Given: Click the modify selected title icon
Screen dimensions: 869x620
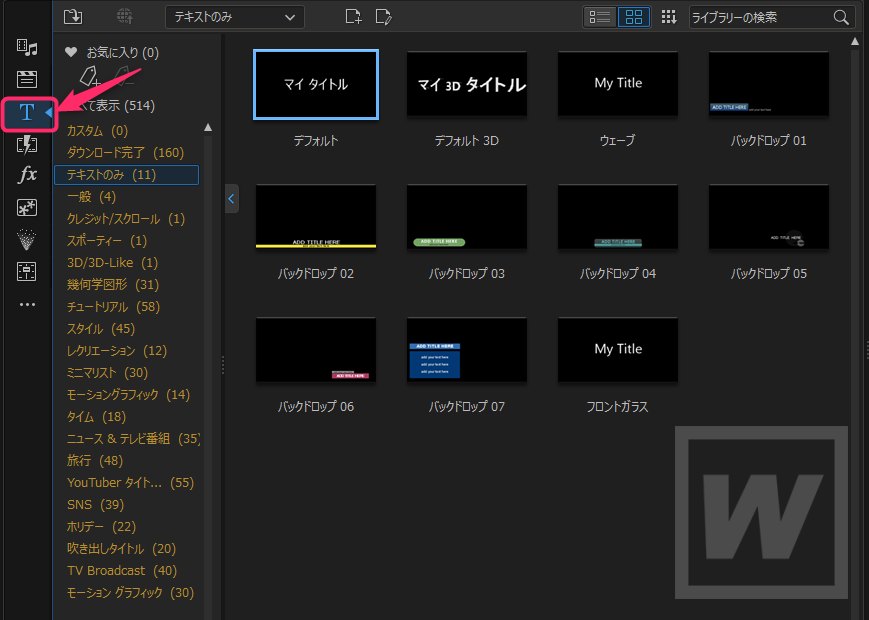Looking at the screenshot, I should [x=384, y=17].
